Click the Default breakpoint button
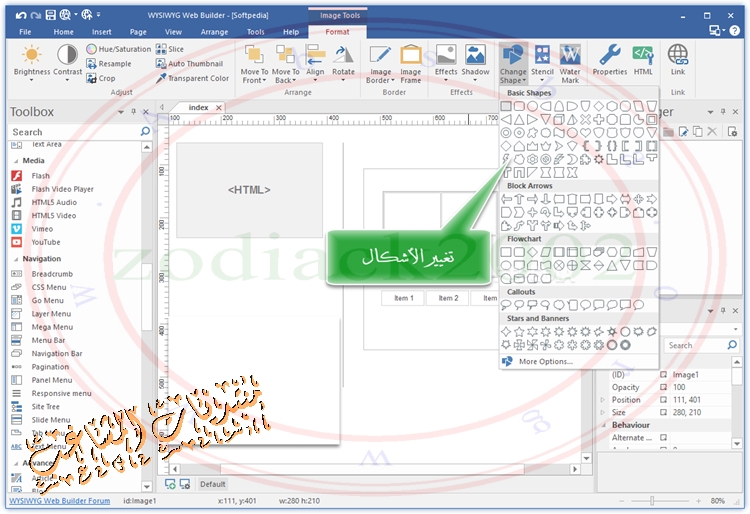Screen dimensions: 750x514 tap(212, 484)
